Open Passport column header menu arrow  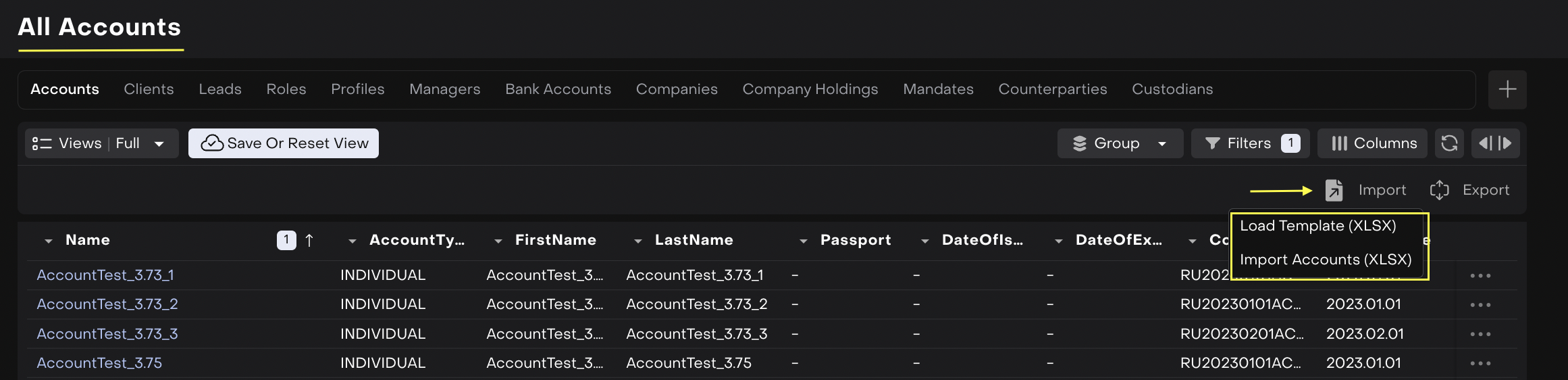pos(804,241)
